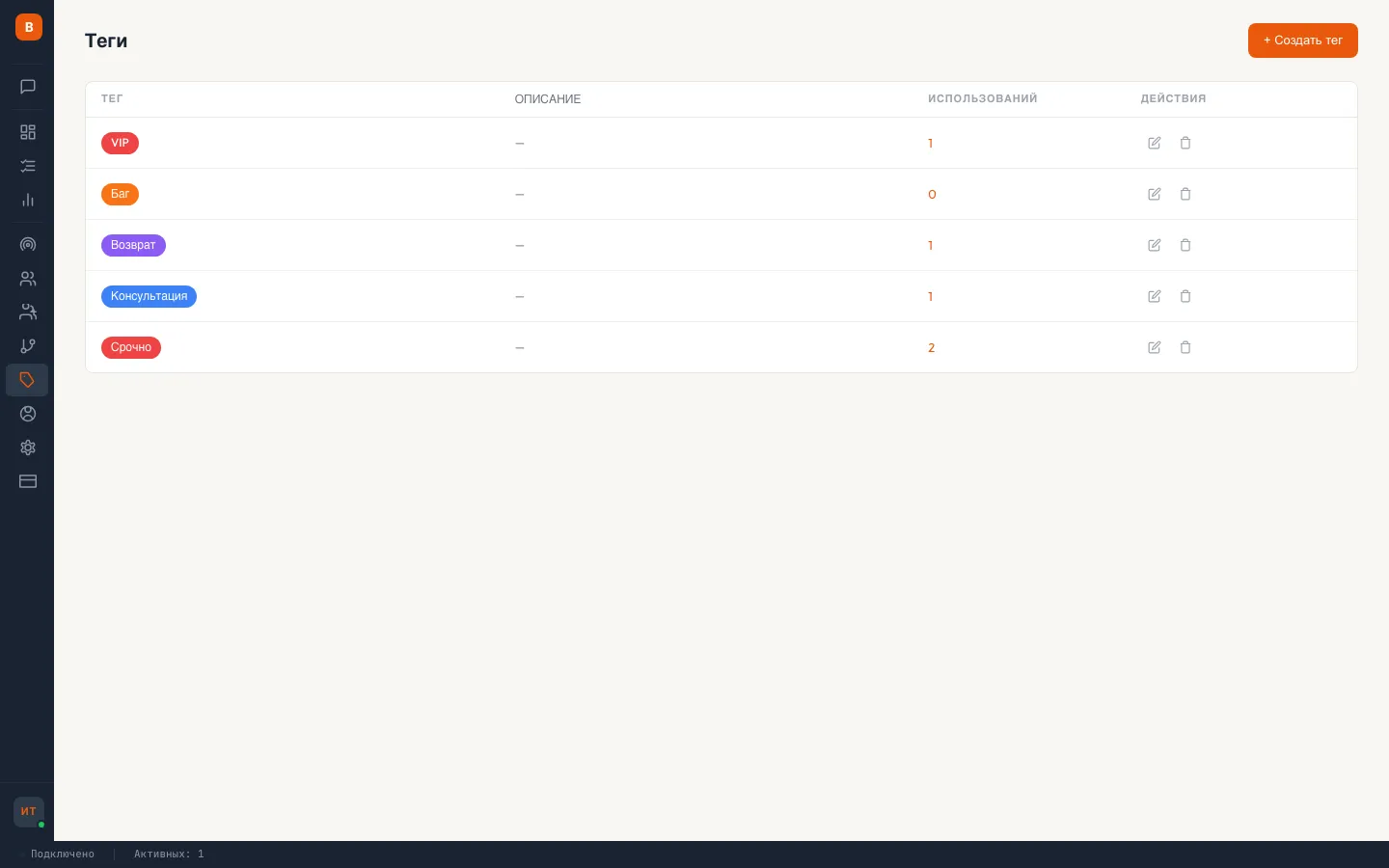Screen dimensions: 1389x868
Task: Click edit icon for Консультация tag
Action: 1154,296
